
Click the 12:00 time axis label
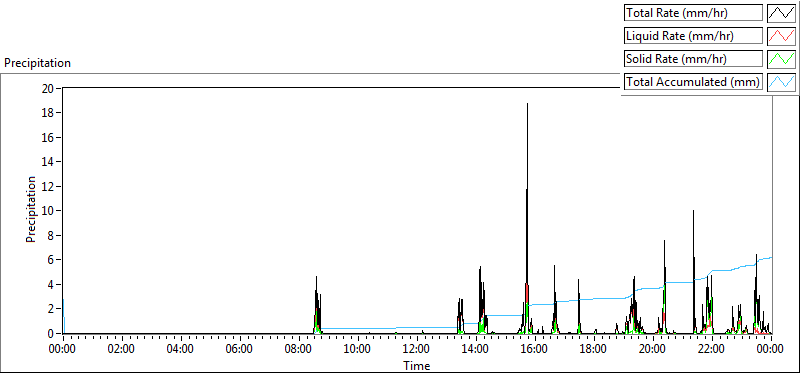[416, 349]
